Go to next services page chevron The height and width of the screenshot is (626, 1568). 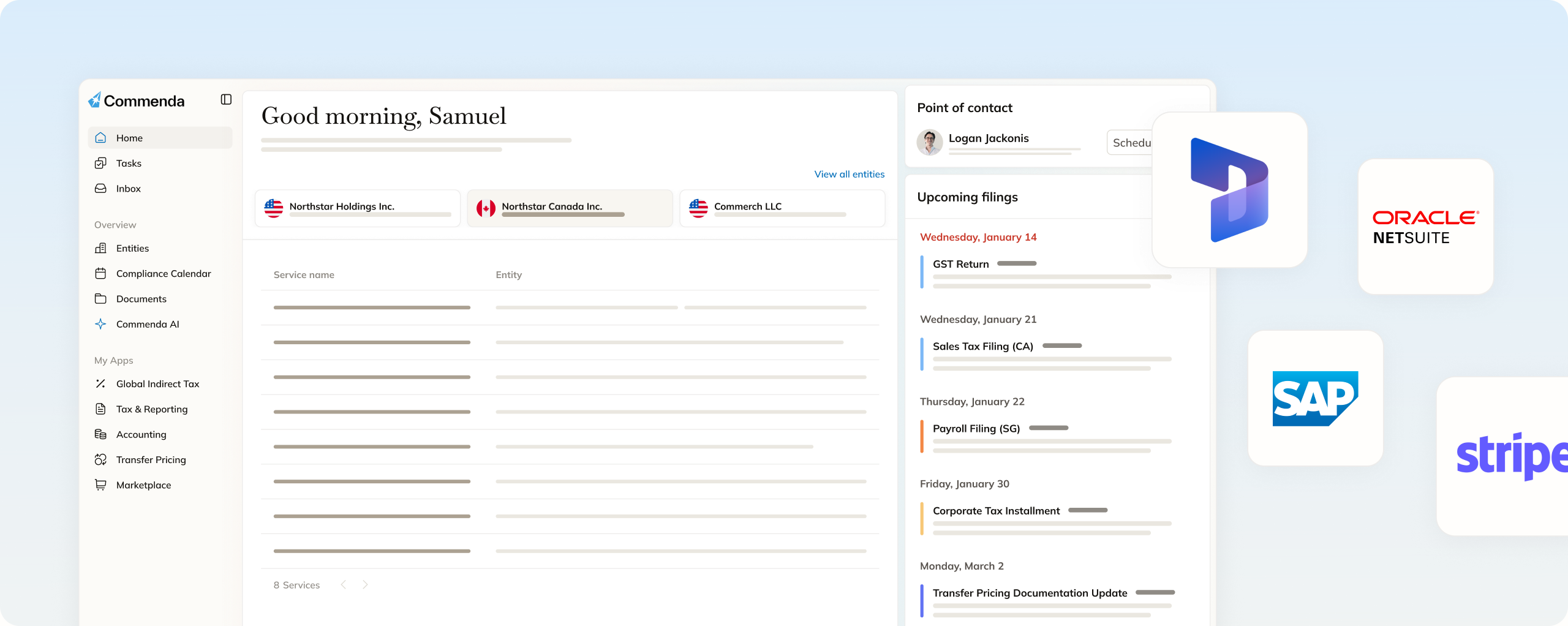(x=365, y=584)
